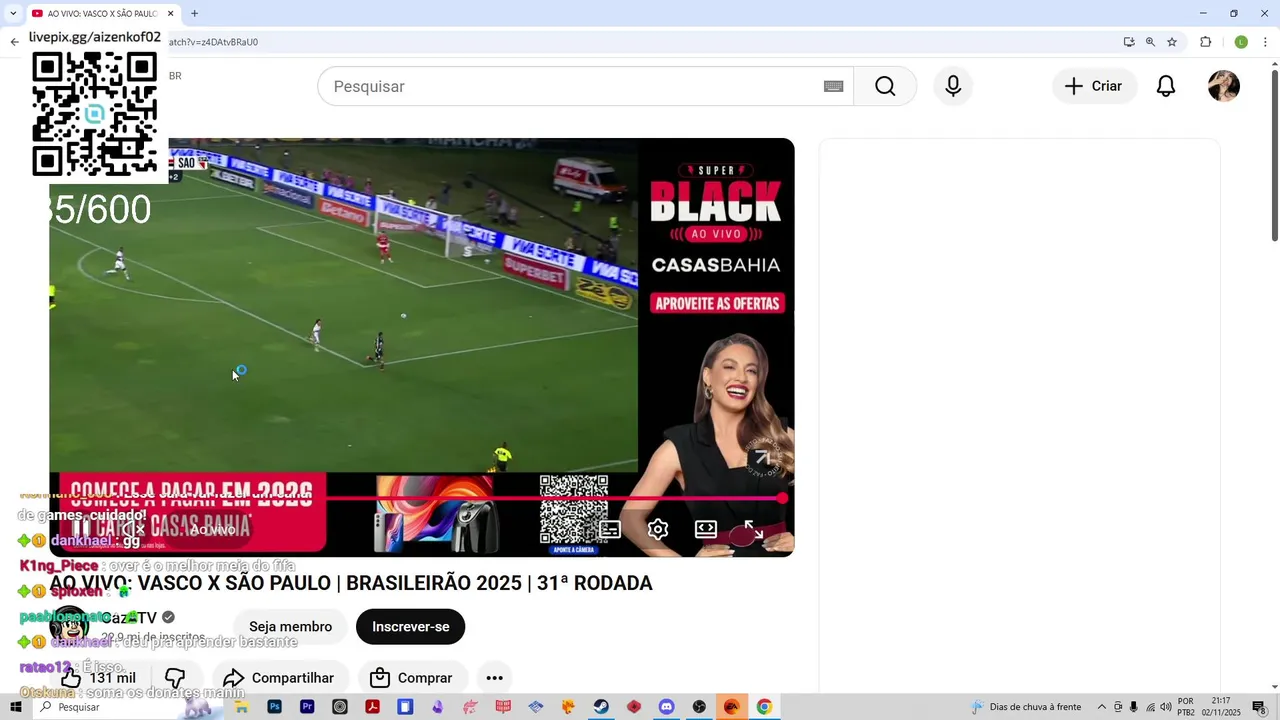Open weather widget Dias de chuva à frente

pyautogui.click(x=1026, y=707)
